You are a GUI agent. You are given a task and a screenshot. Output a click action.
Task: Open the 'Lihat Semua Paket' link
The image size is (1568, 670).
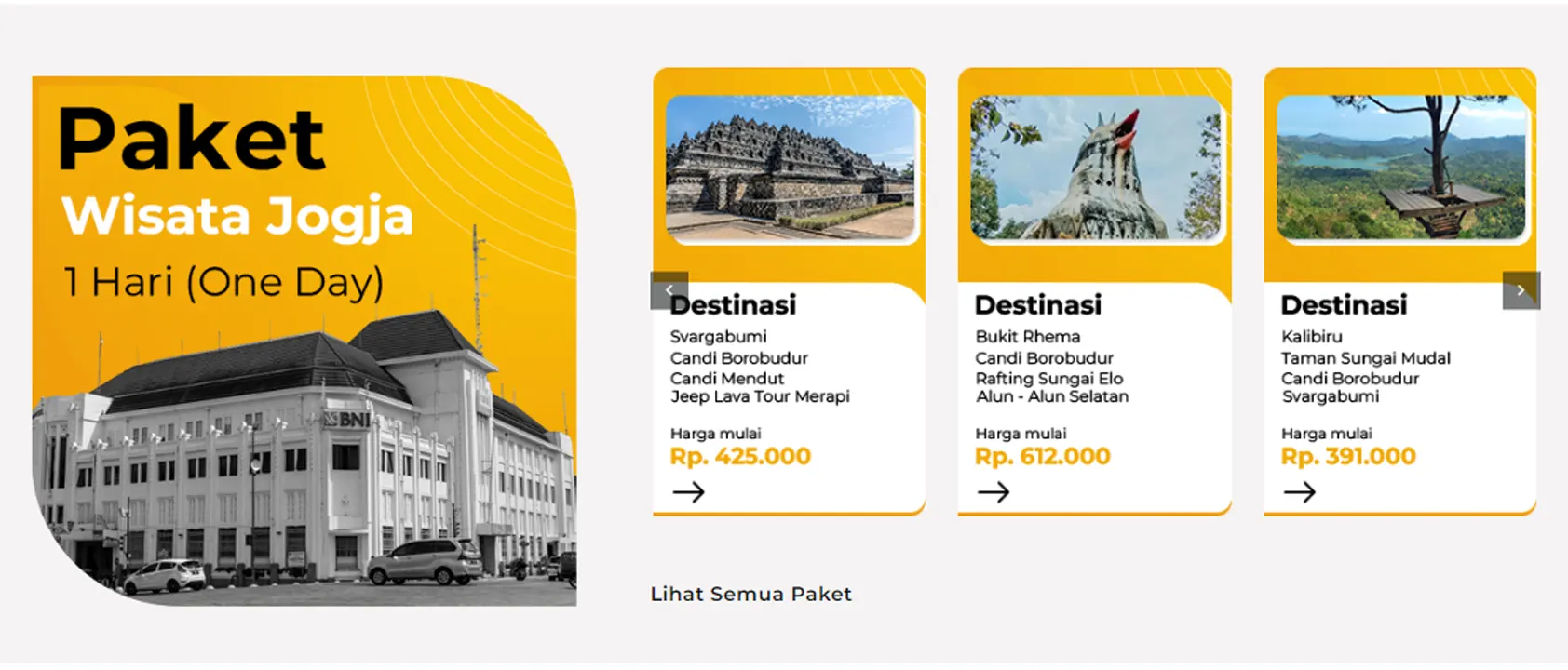pyautogui.click(x=750, y=594)
